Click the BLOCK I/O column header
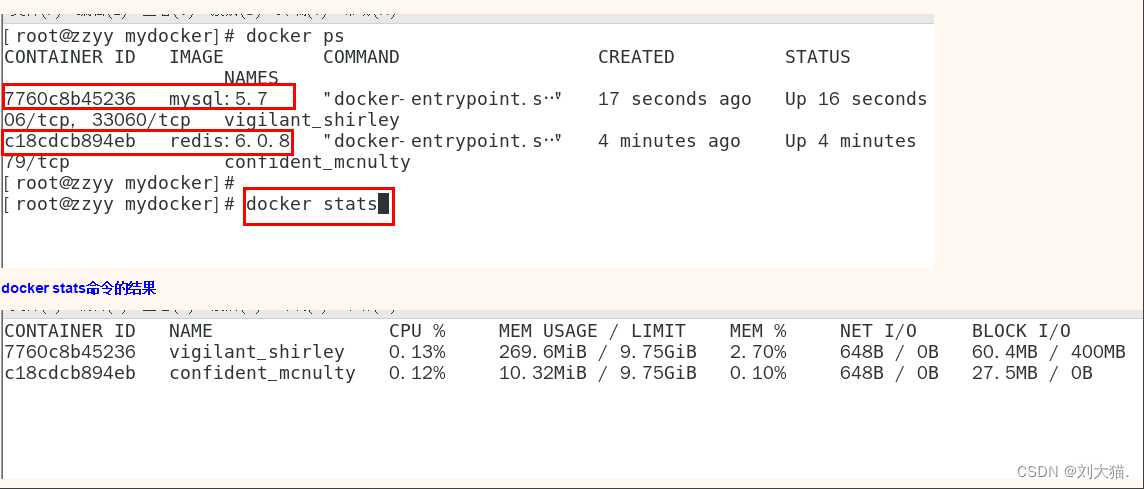 pyautogui.click(x=1021, y=331)
